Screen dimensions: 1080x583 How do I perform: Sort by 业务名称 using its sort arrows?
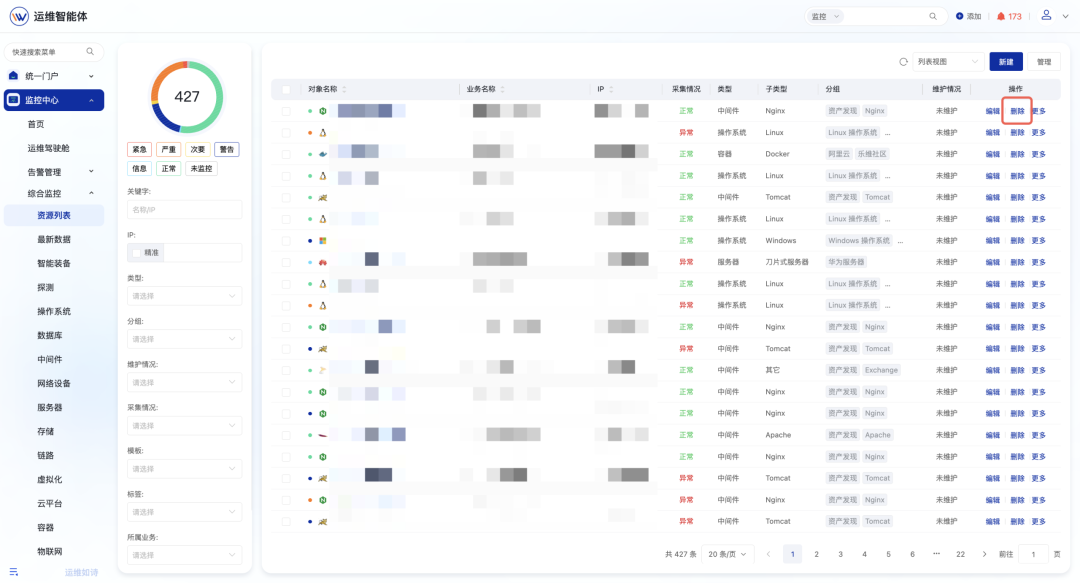[x=503, y=89]
